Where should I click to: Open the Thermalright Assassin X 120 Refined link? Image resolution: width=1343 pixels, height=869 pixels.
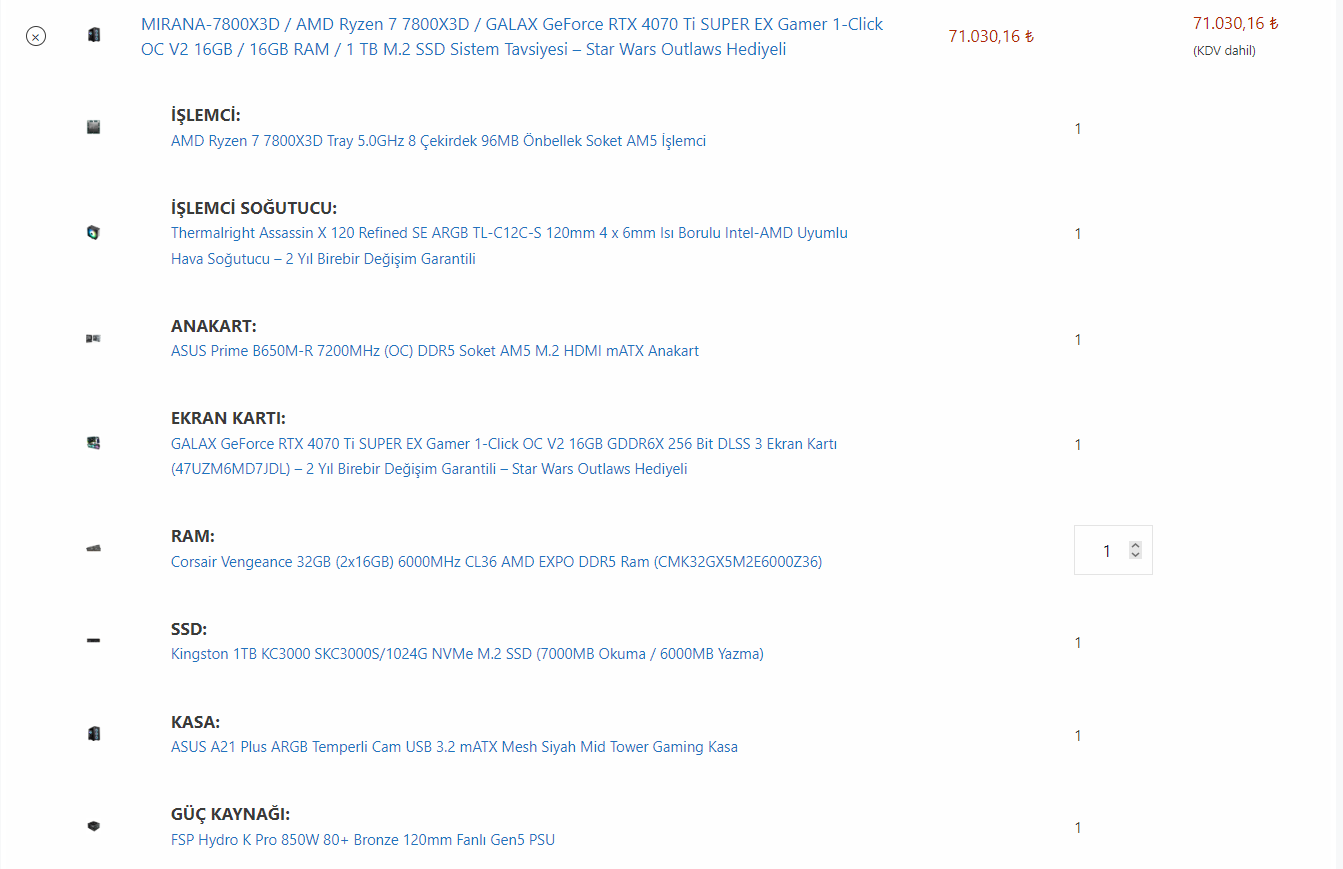coord(509,246)
